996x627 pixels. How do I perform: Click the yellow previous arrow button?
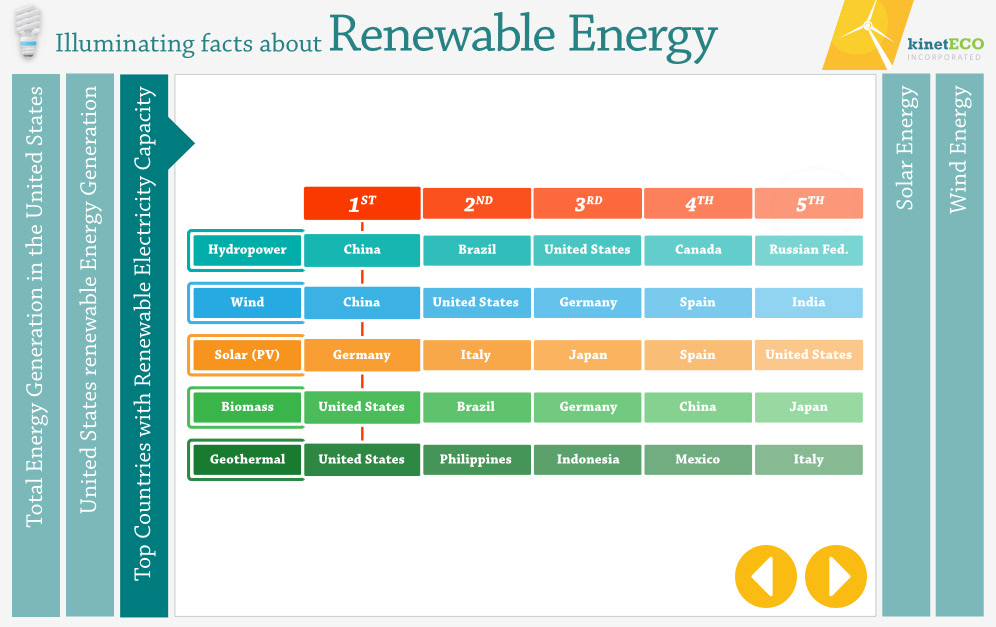[765, 576]
